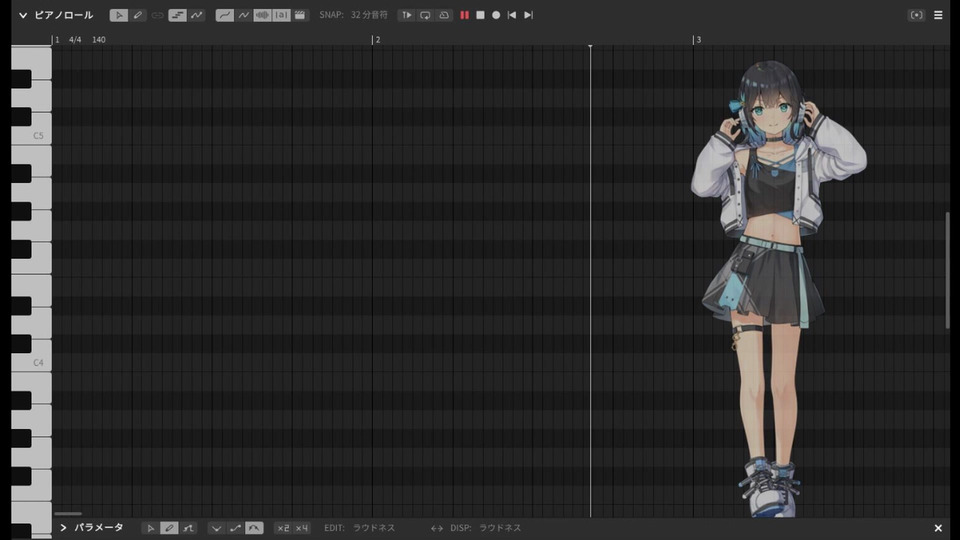Choose the smooth arc curve mode icon
The image size is (960, 540).
(x=254, y=528)
